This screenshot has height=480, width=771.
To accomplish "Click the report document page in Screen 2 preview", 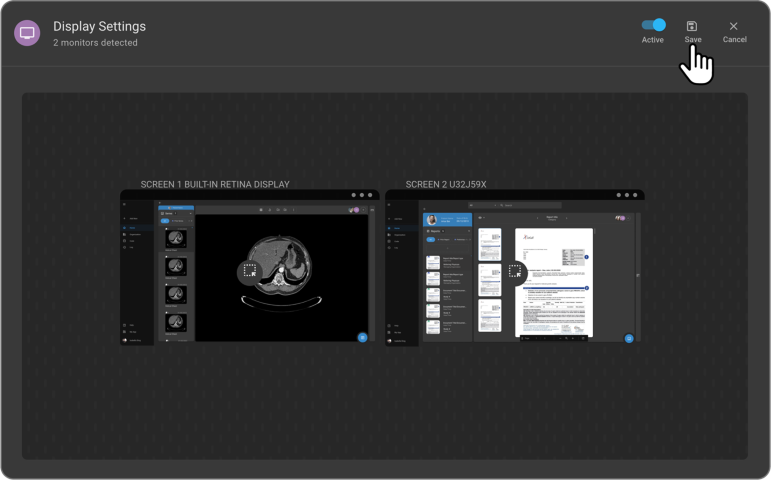I will click(553, 281).
